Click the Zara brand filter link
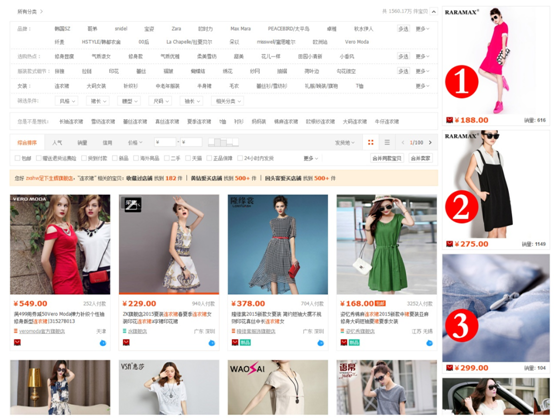Viewport: 558px width, 420px height. pos(176,28)
